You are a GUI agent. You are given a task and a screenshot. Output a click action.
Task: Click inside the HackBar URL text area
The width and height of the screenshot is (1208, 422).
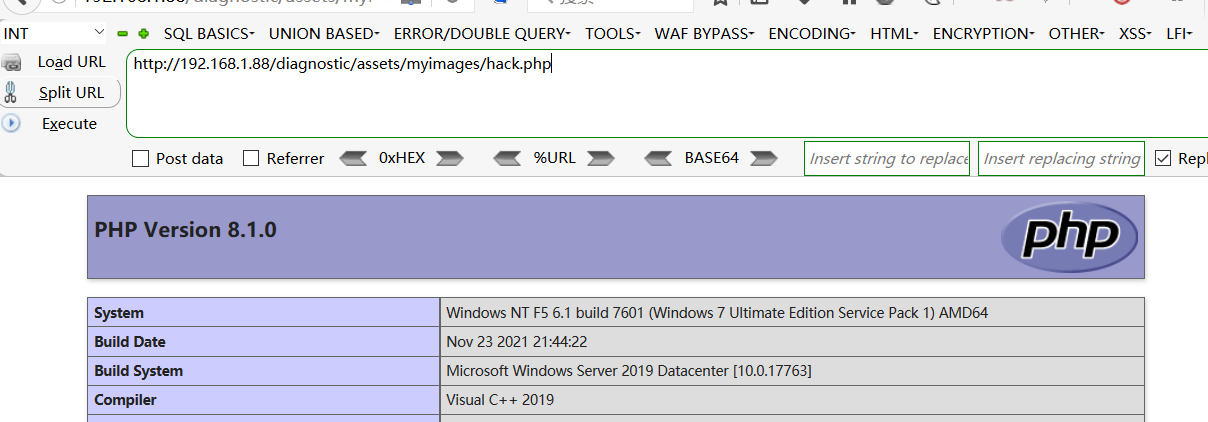[x=667, y=93]
